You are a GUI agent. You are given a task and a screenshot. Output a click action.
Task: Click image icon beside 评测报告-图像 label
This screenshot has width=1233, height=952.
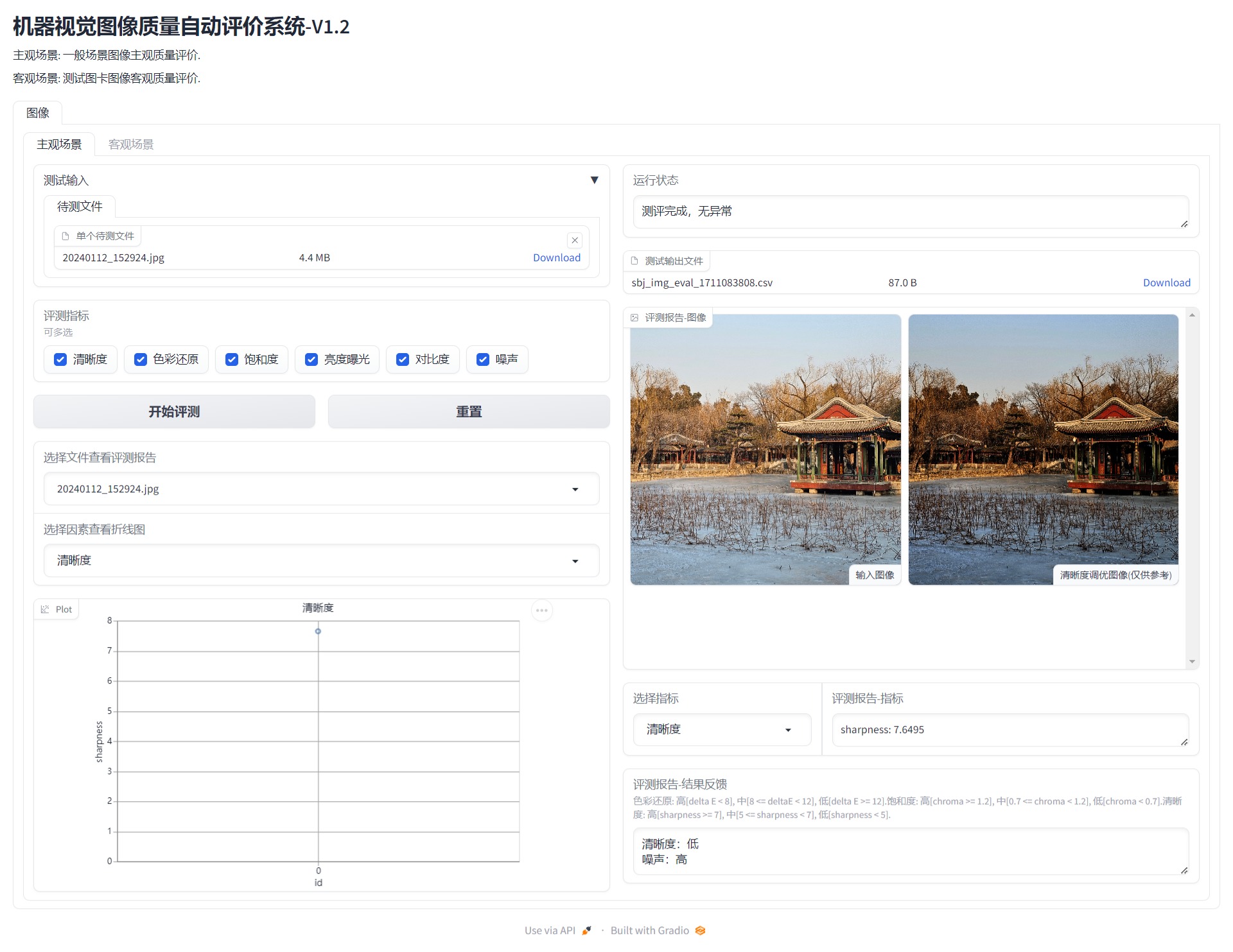634,318
